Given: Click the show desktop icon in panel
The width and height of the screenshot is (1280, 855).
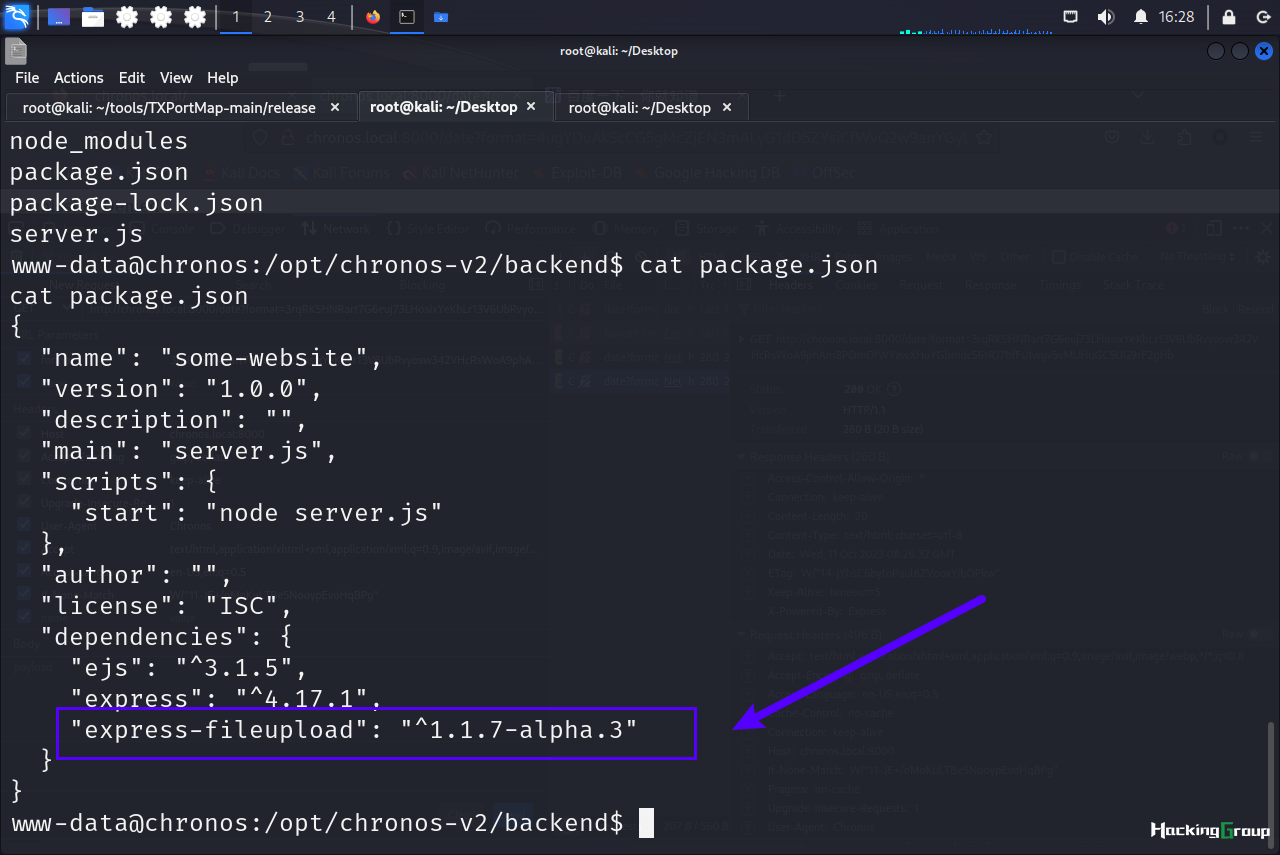Looking at the screenshot, I should tap(59, 17).
